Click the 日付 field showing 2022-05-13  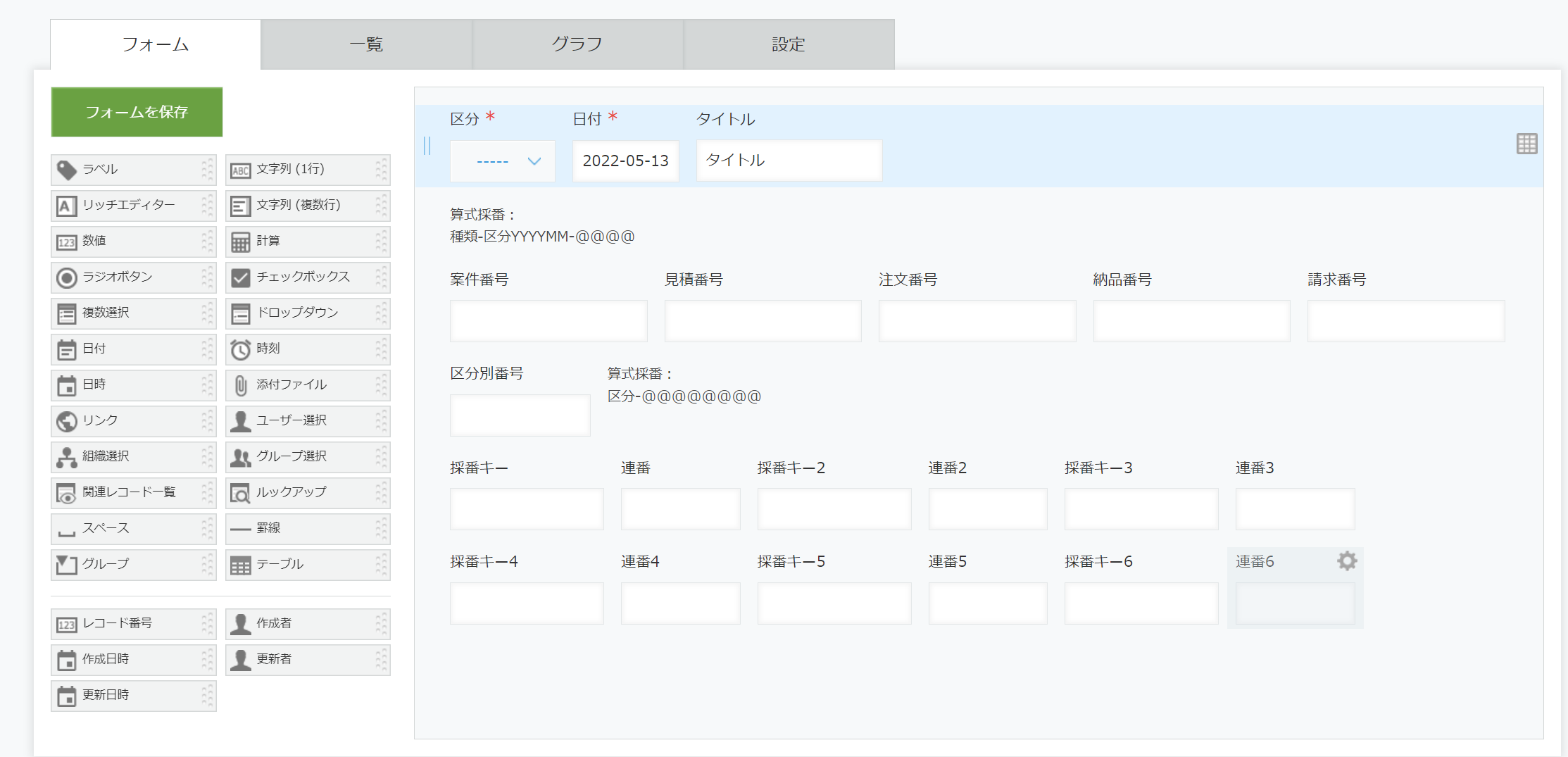click(x=626, y=161)
